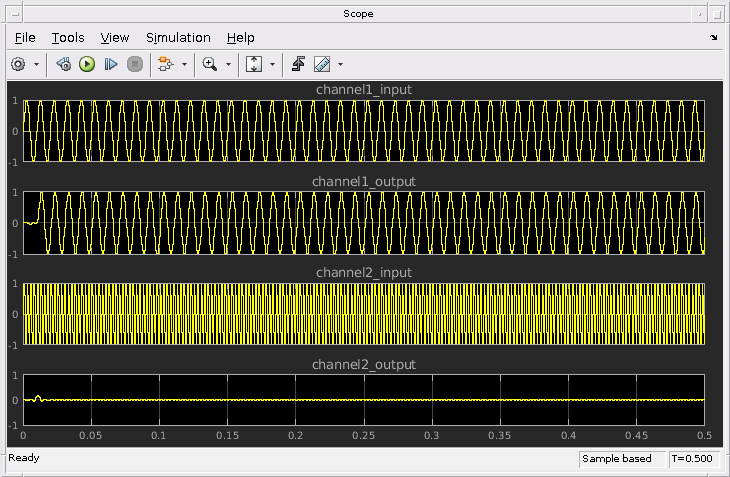Click the Step Back icon
Image resolution: width=730 pixels, height=477 pixels.
point(64,64)
